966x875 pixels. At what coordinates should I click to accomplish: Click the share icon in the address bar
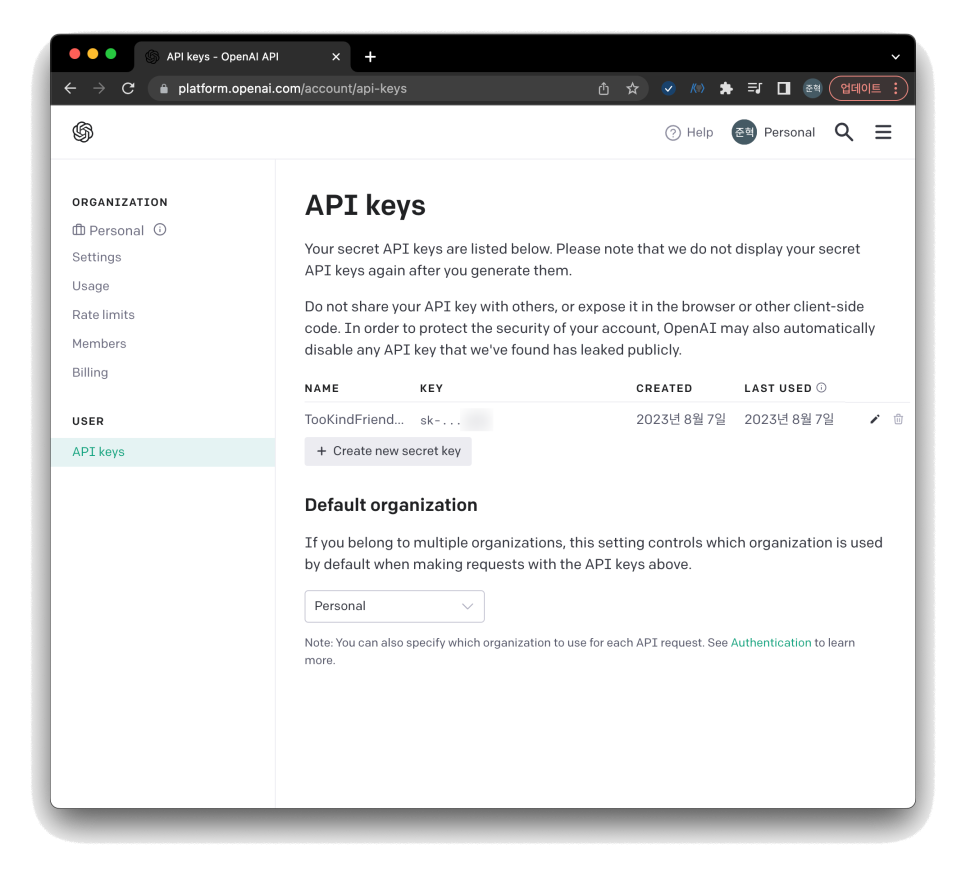point(604,89)
